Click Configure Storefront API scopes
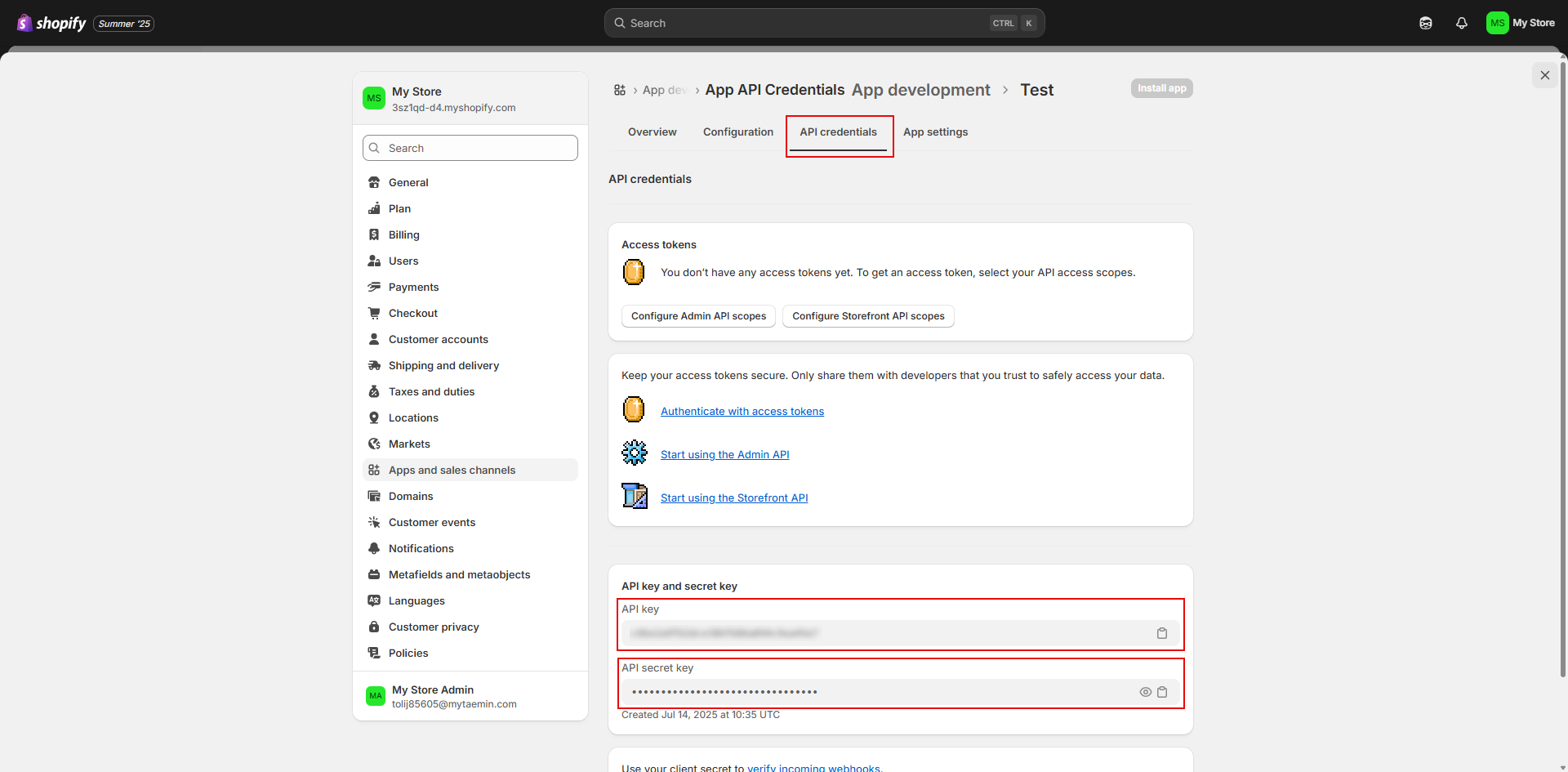Screen dimensions: 1568x772 868,316
